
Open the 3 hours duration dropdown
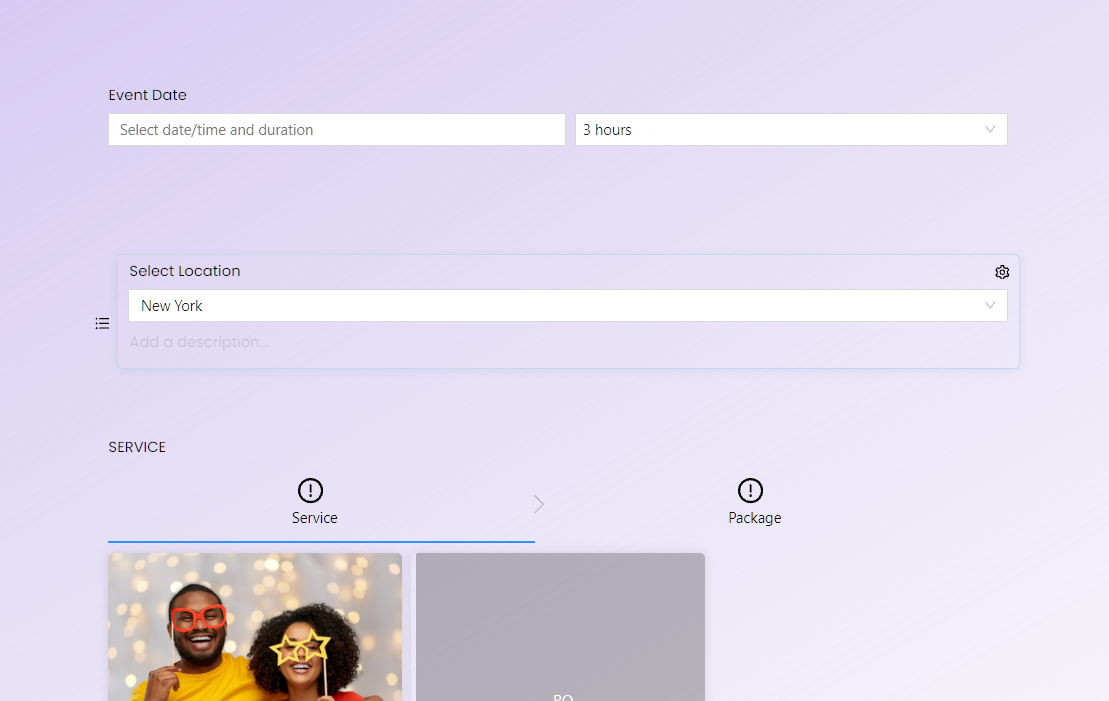point(791,129)
